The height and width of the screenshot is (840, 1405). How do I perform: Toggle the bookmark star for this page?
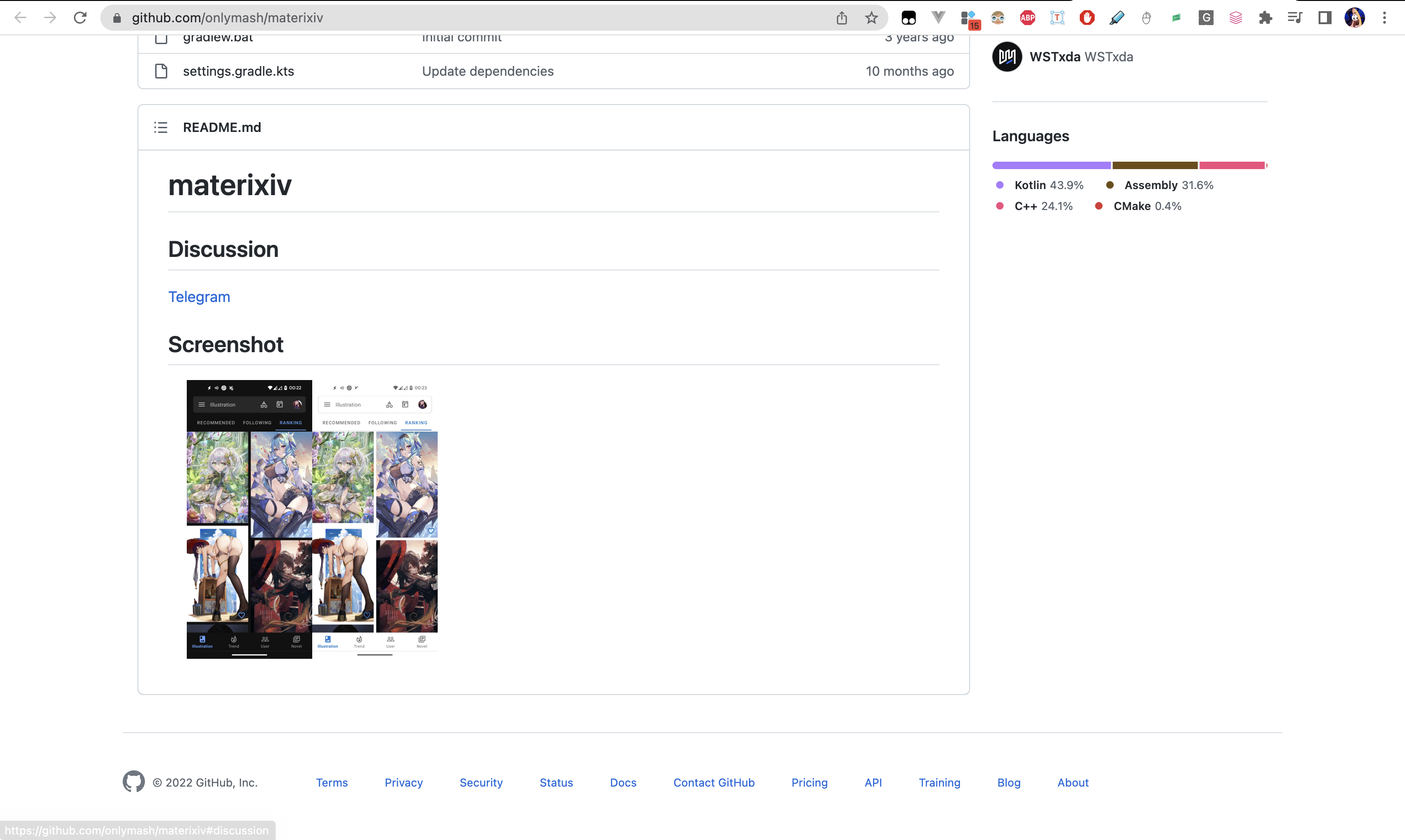click(870, 18)
